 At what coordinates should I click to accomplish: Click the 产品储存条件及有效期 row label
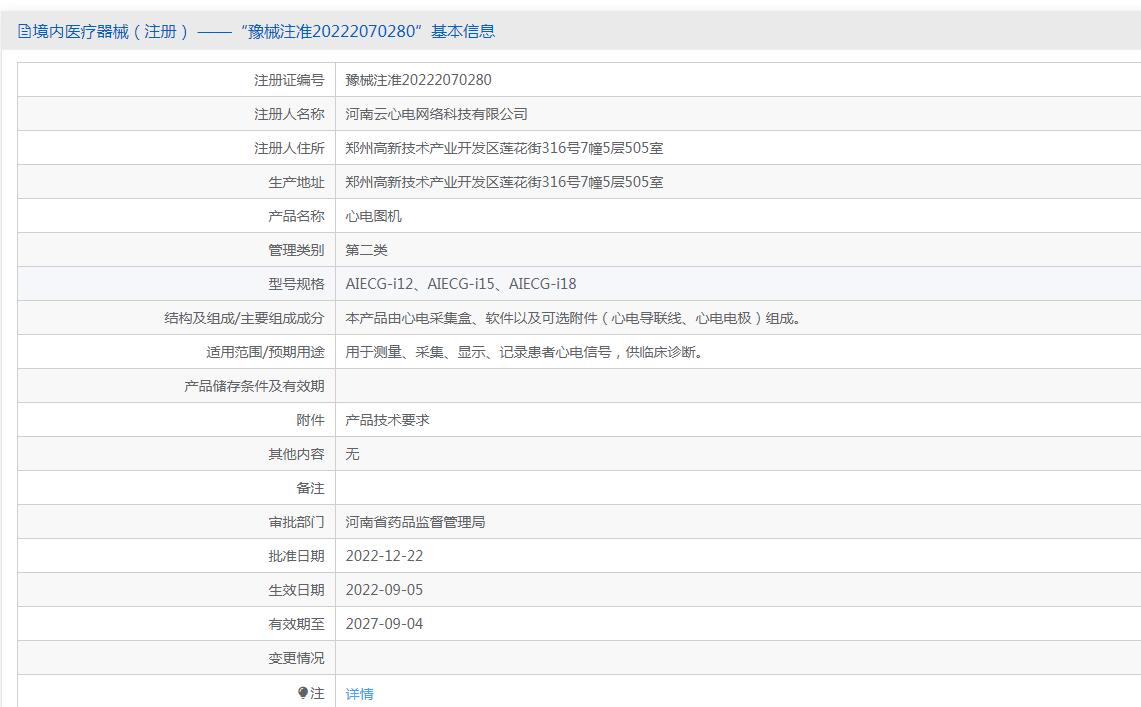tap(254, 386)
